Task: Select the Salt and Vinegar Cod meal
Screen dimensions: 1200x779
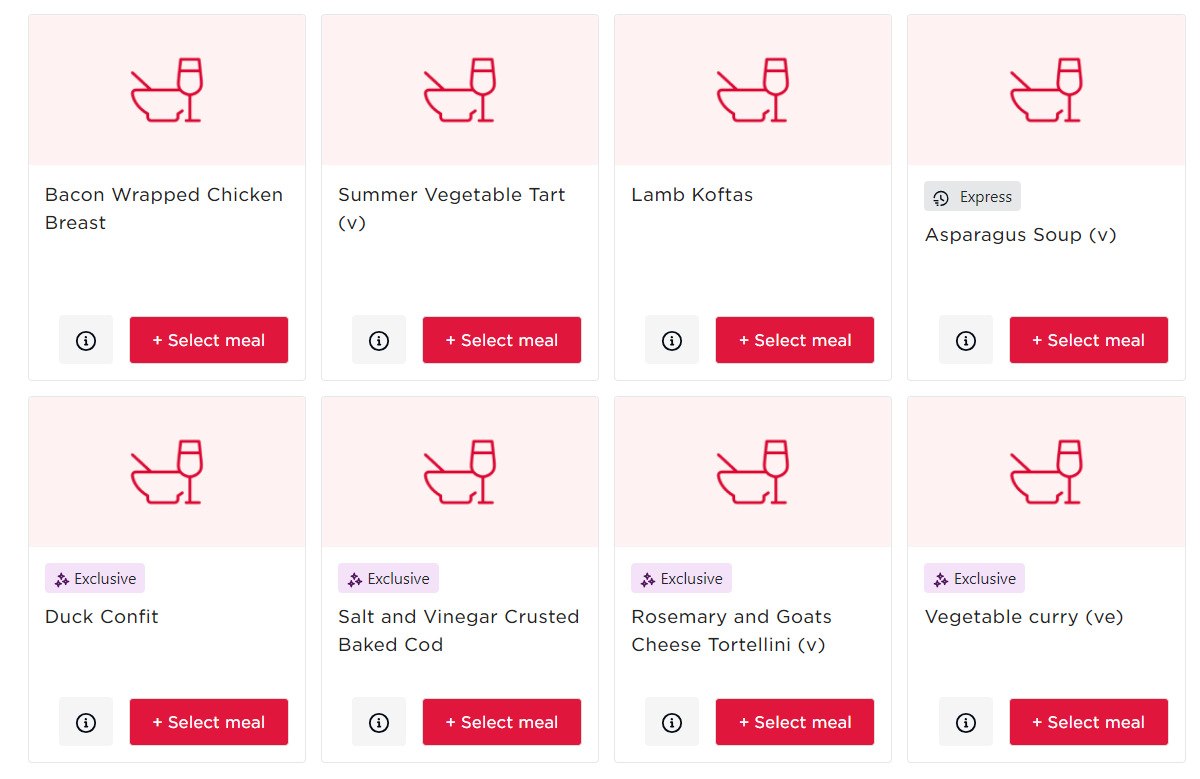Action: coord(502,722)
